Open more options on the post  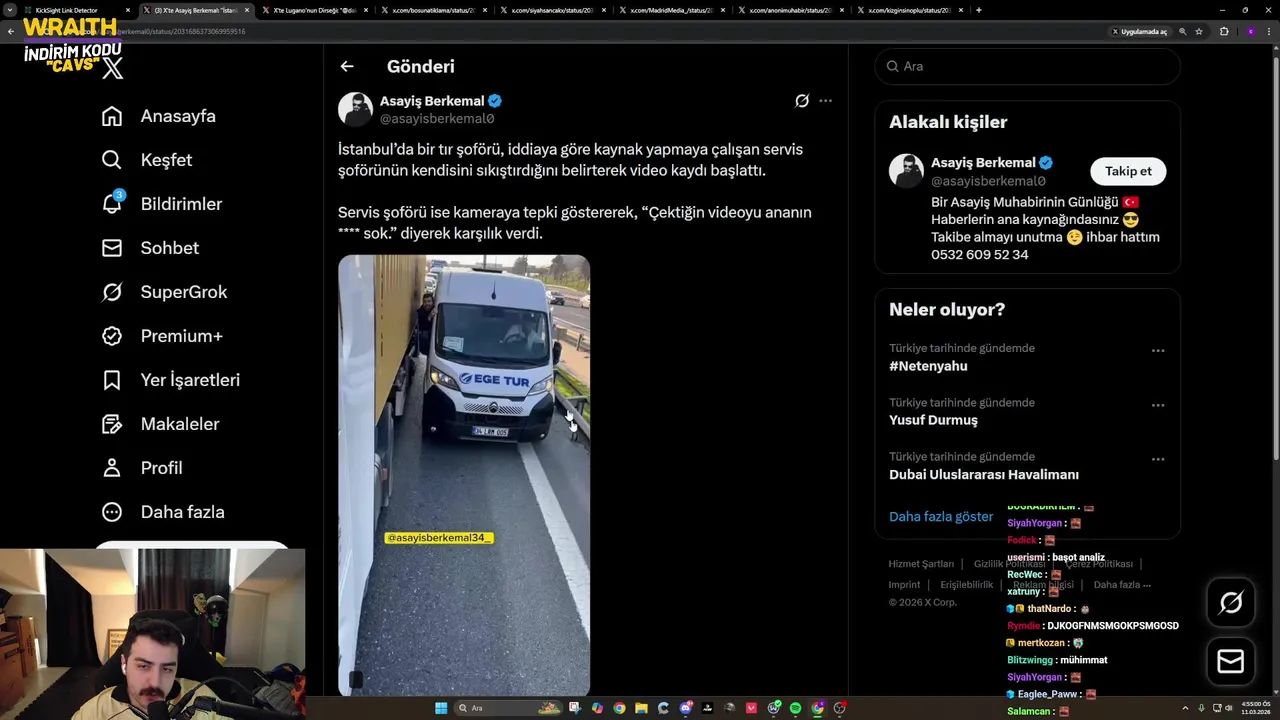pos(825,101)
